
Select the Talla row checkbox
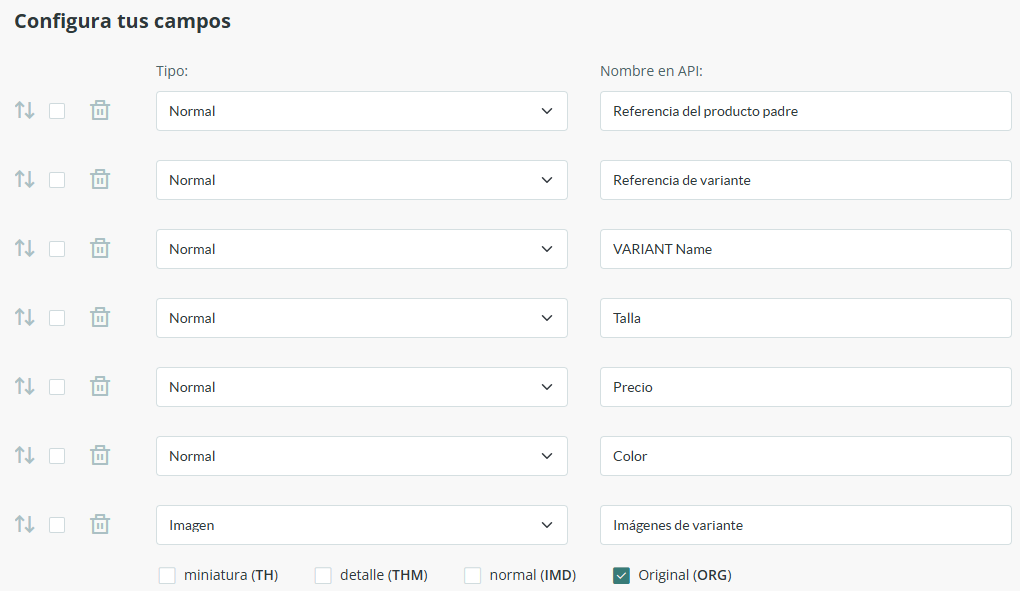point(57,318)
